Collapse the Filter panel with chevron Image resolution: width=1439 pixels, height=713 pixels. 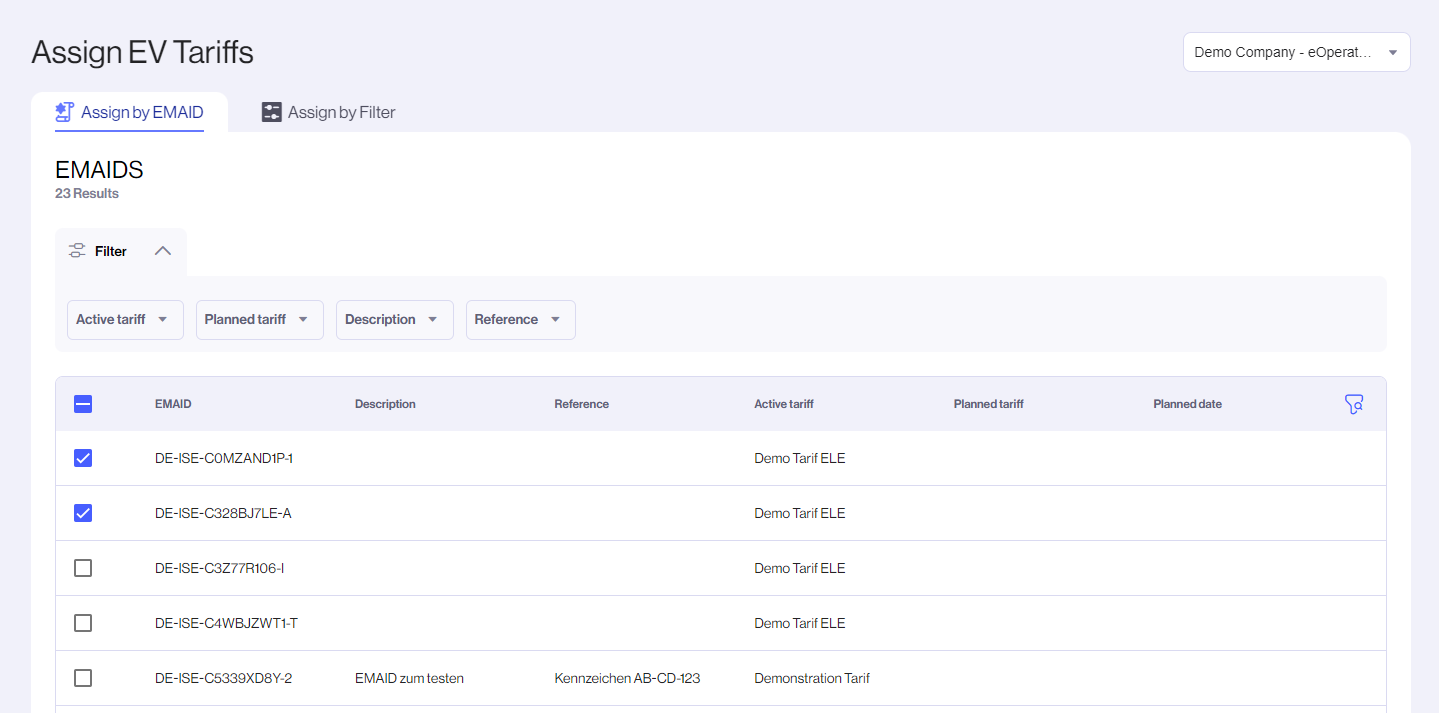163,251
